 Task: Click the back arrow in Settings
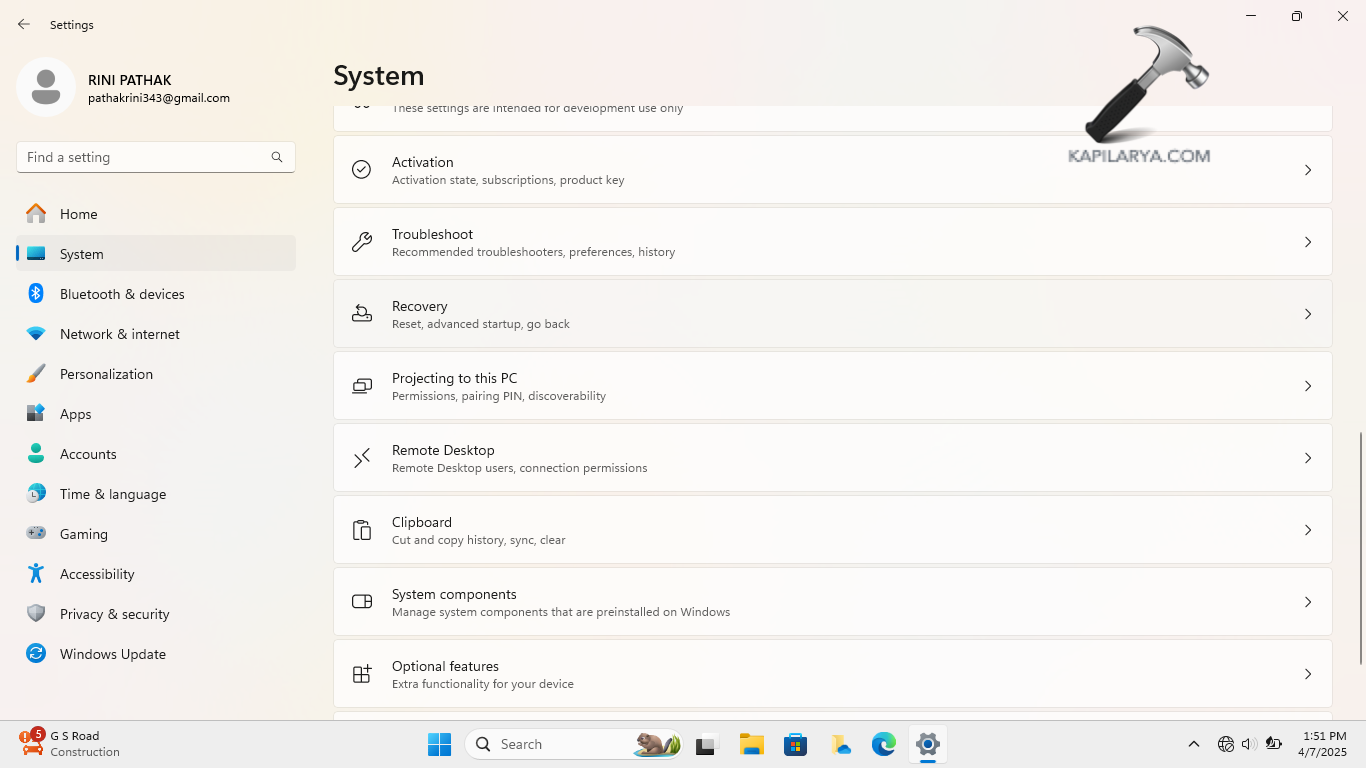click(x=24, y=24)
